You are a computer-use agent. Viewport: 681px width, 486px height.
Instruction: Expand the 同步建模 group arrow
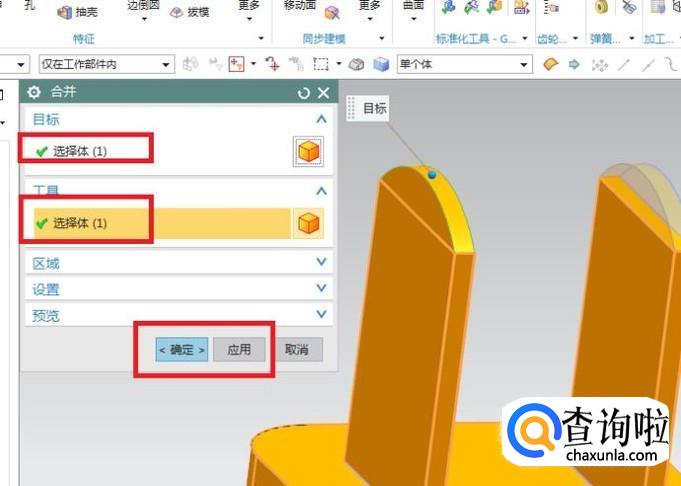[x=382, y=39]
